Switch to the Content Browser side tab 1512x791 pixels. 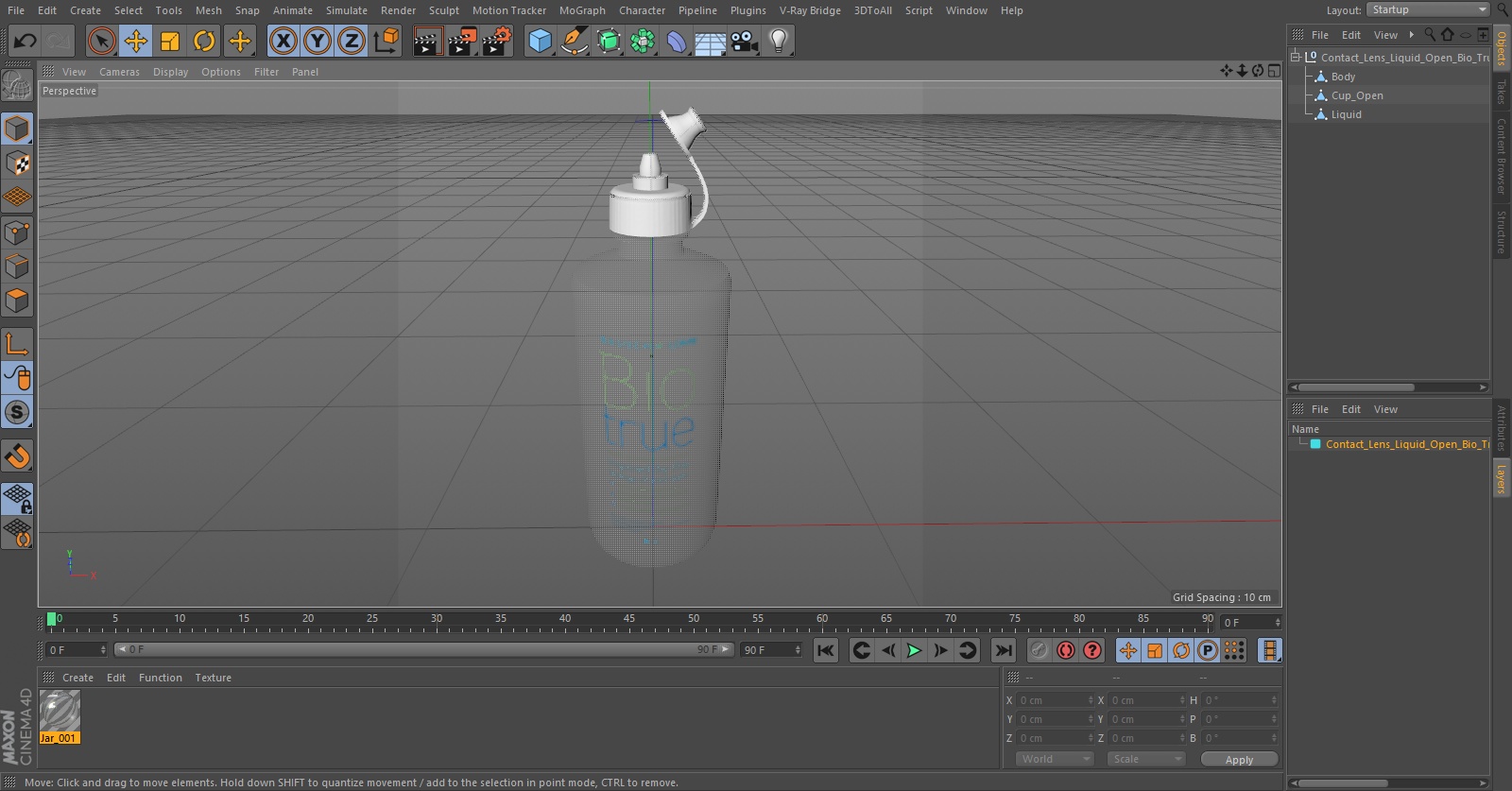click(1501, 157)
